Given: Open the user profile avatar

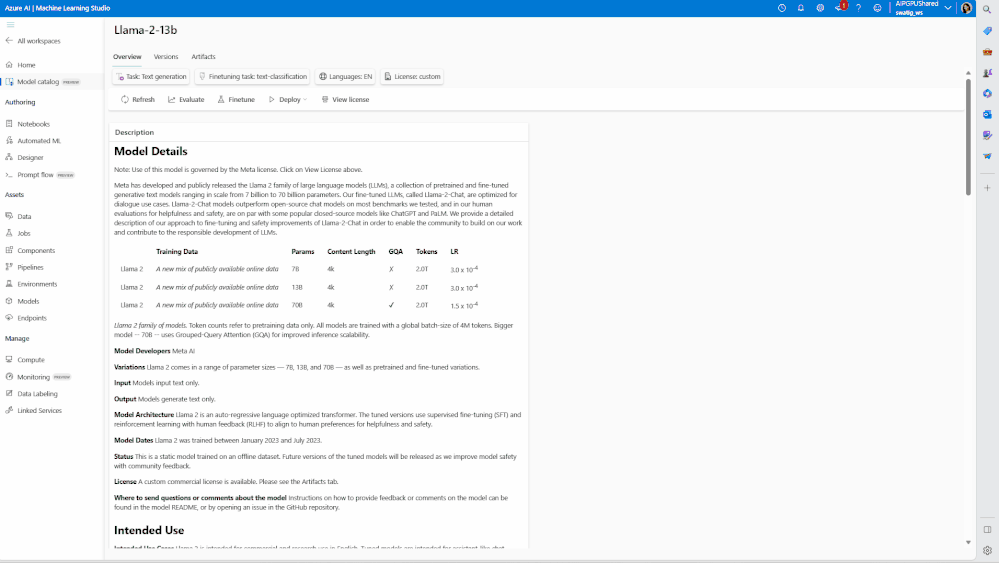Looking at the screenshot, I should coord(966,8).
